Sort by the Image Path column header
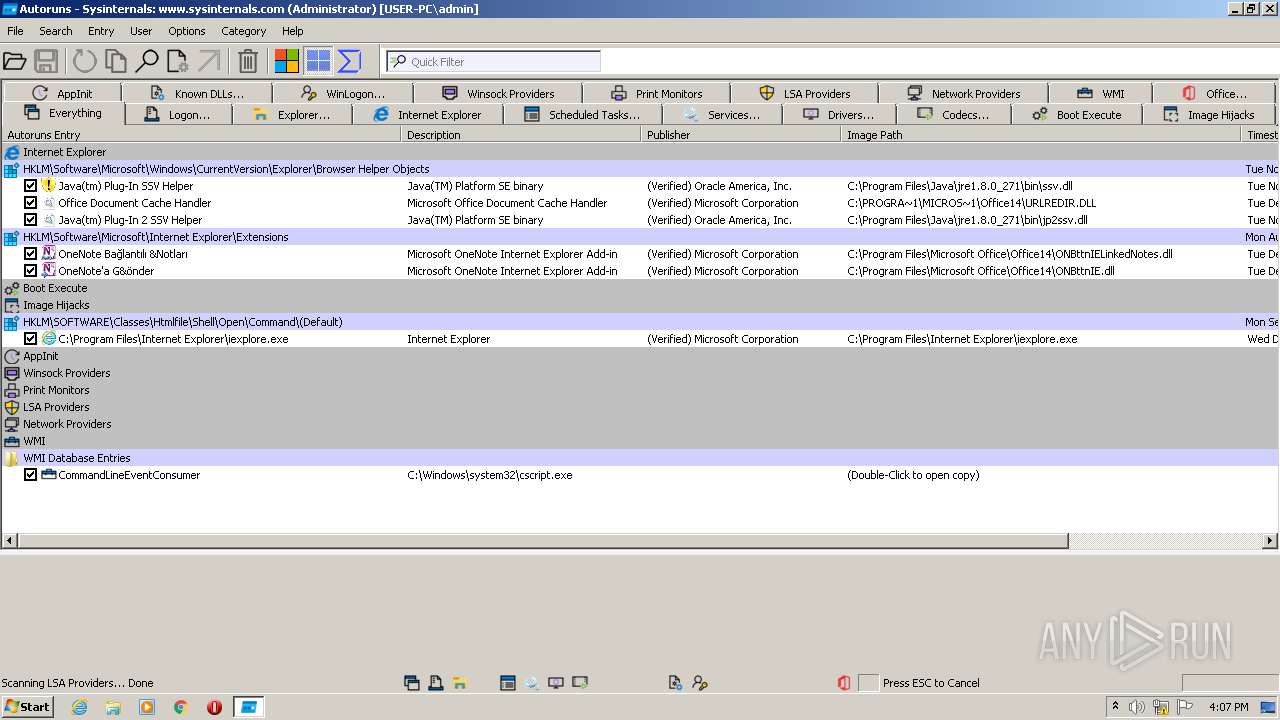 [1041, 135]
